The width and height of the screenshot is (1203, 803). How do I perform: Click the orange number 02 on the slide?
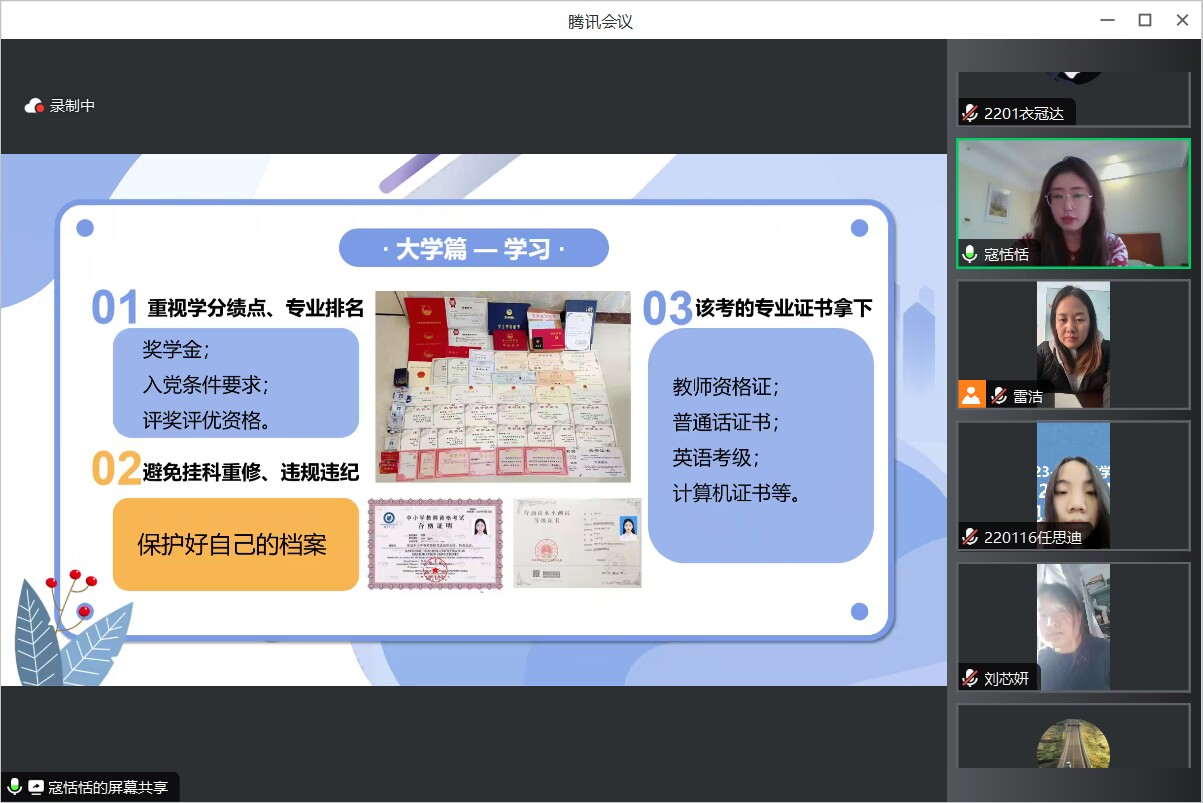(x=115, y=469)
